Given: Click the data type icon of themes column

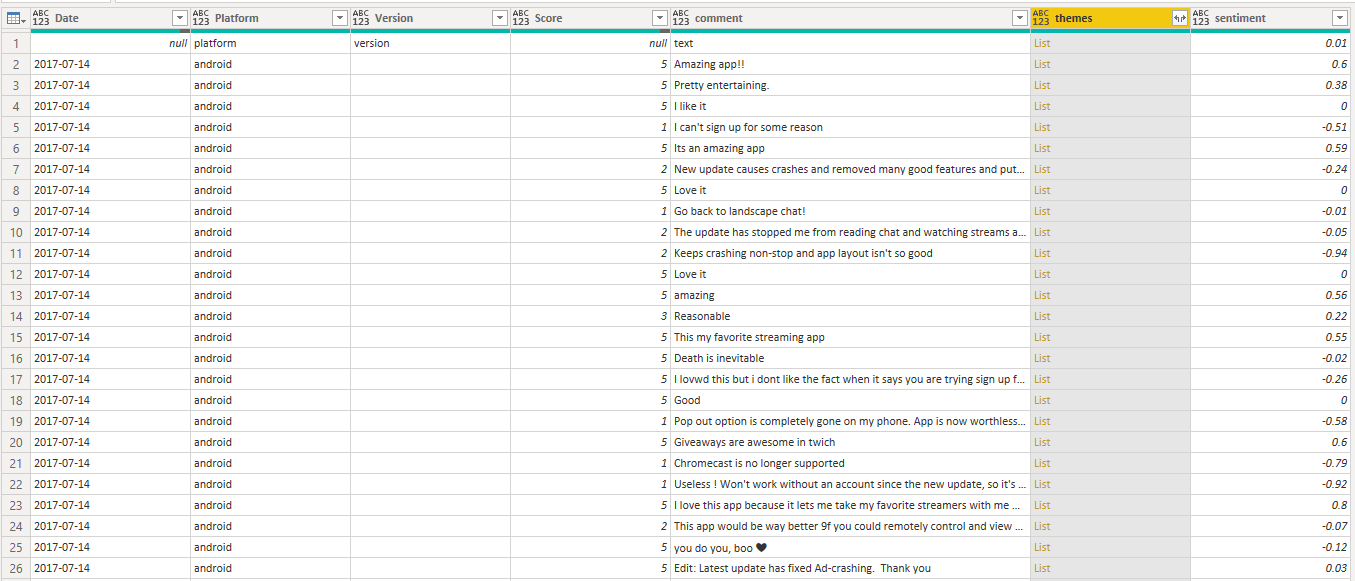Looking at the screenshot, I should [x=1041, y=18].
